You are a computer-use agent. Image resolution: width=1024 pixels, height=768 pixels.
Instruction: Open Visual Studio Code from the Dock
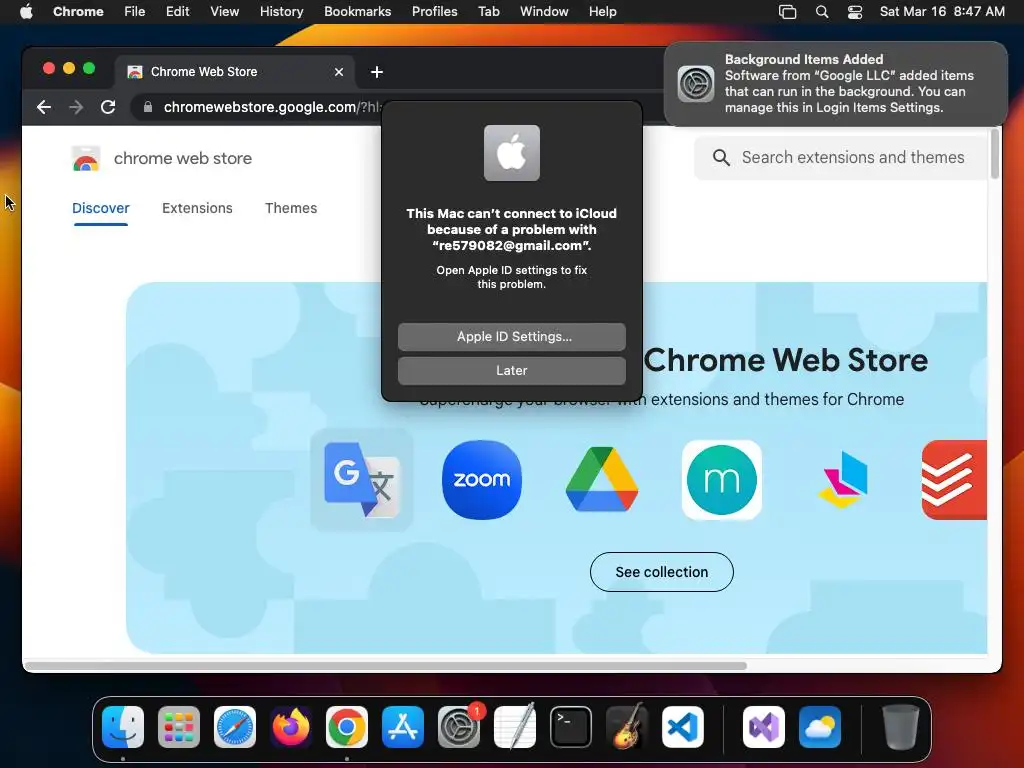click(x=682, y=727)
